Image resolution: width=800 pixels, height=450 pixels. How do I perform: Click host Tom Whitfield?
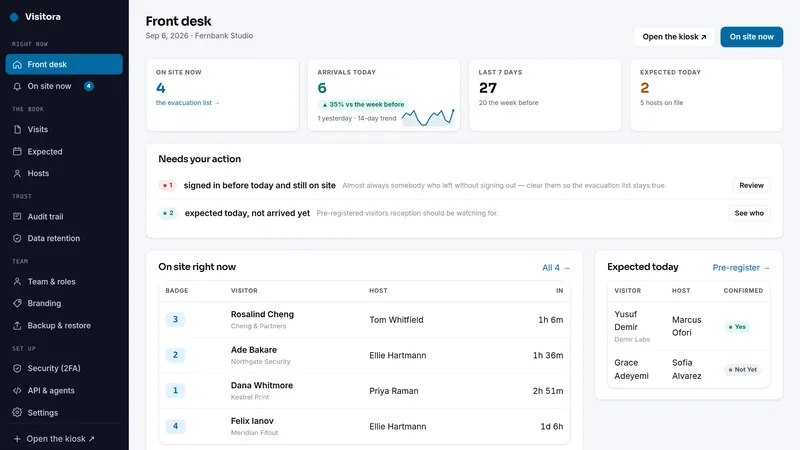tap(396, 320)
